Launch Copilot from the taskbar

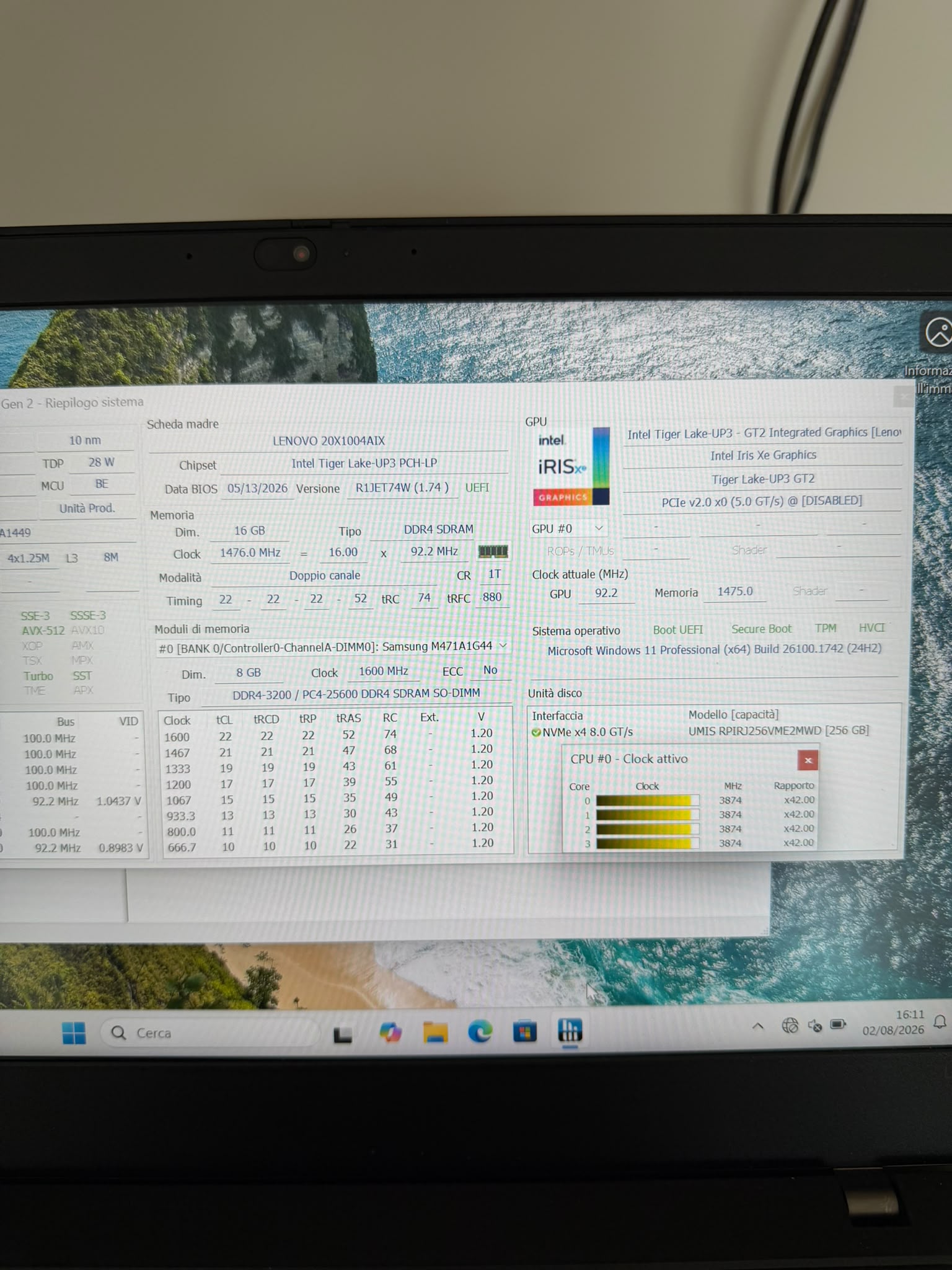(390, 1032)
